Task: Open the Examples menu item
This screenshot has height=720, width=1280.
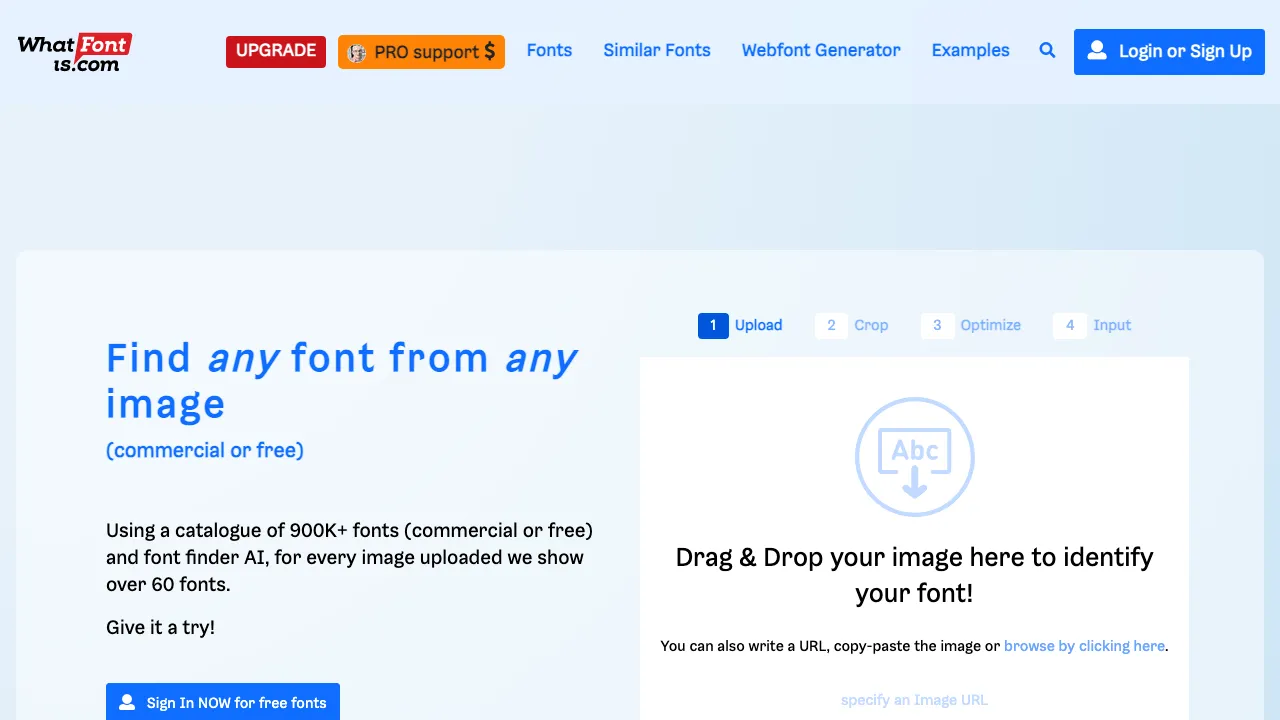Action: (970, 50)
